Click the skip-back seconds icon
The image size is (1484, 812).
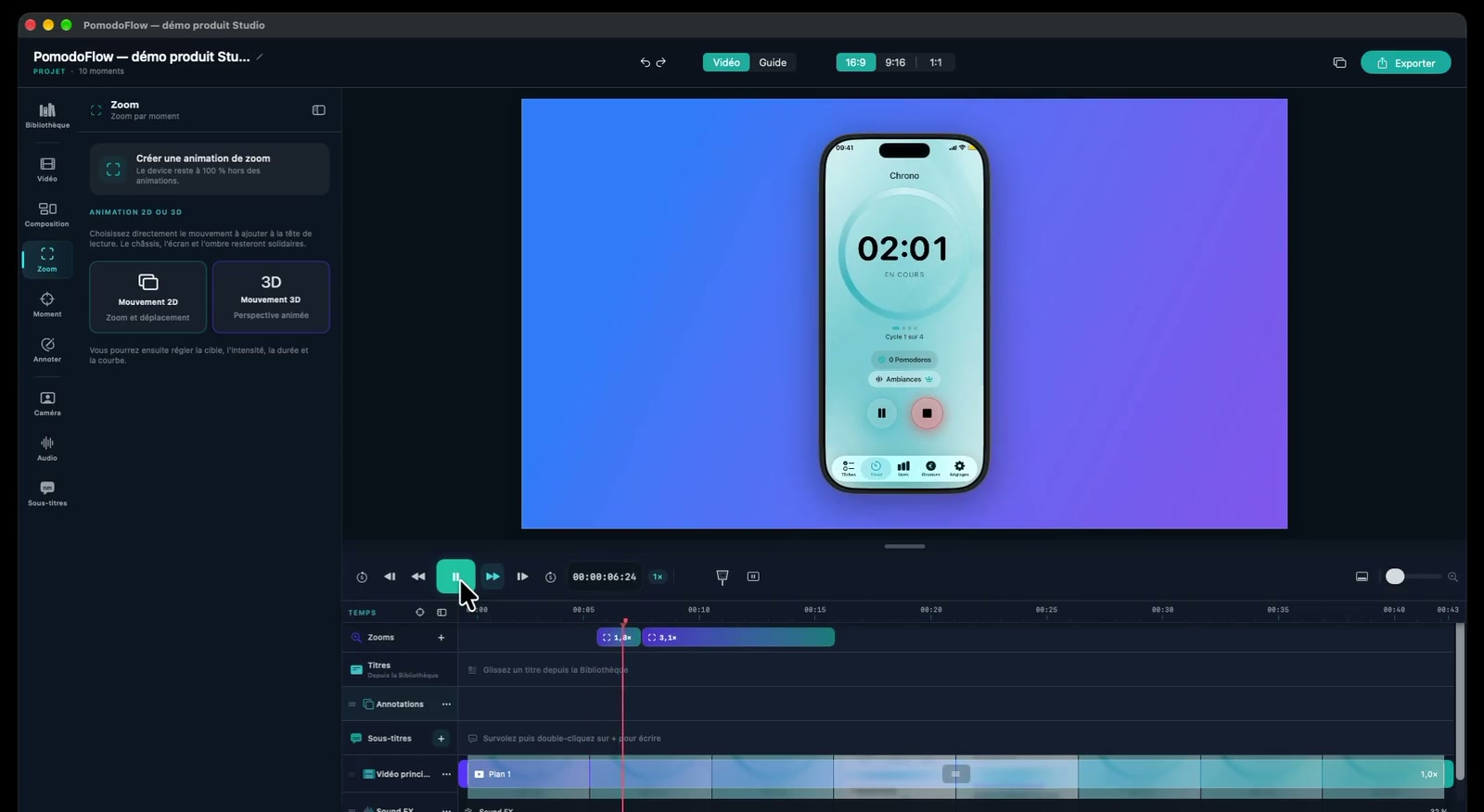click(x=362, y=577)
